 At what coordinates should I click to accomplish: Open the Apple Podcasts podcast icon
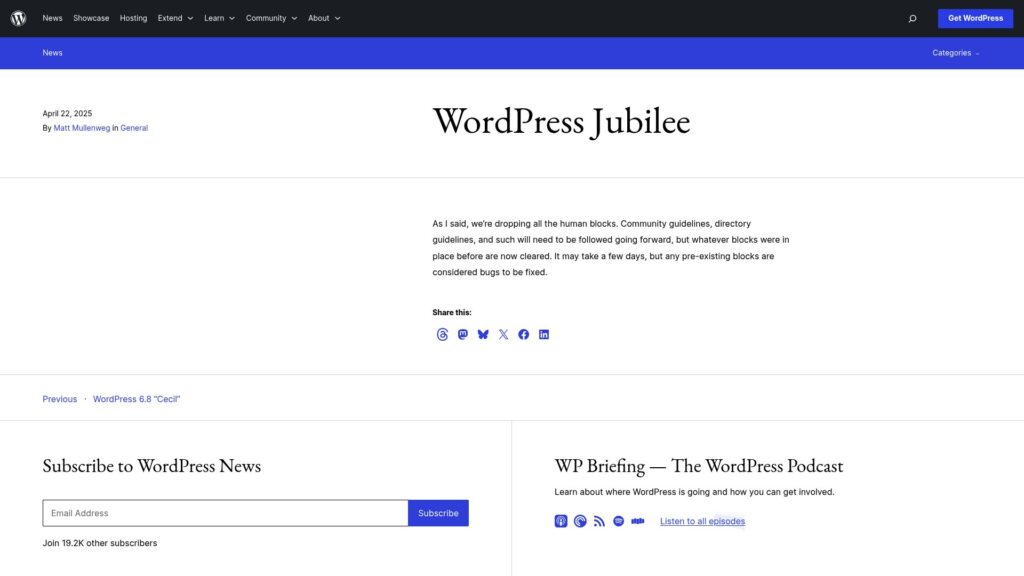tap(561, 521)
